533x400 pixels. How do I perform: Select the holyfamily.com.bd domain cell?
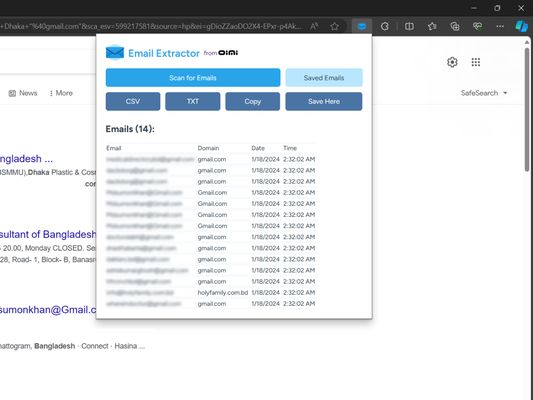pos(223,292)
